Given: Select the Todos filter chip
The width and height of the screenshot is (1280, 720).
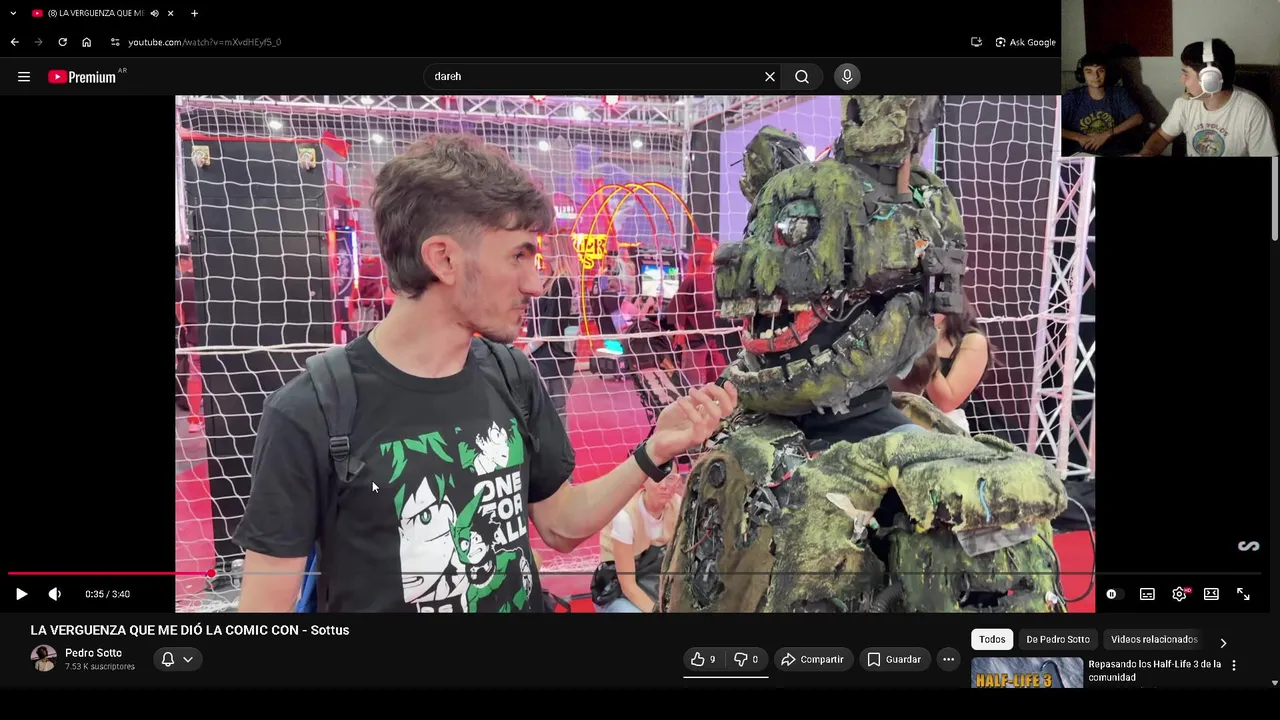Looking at the screenshot, I should click(992, 639).
